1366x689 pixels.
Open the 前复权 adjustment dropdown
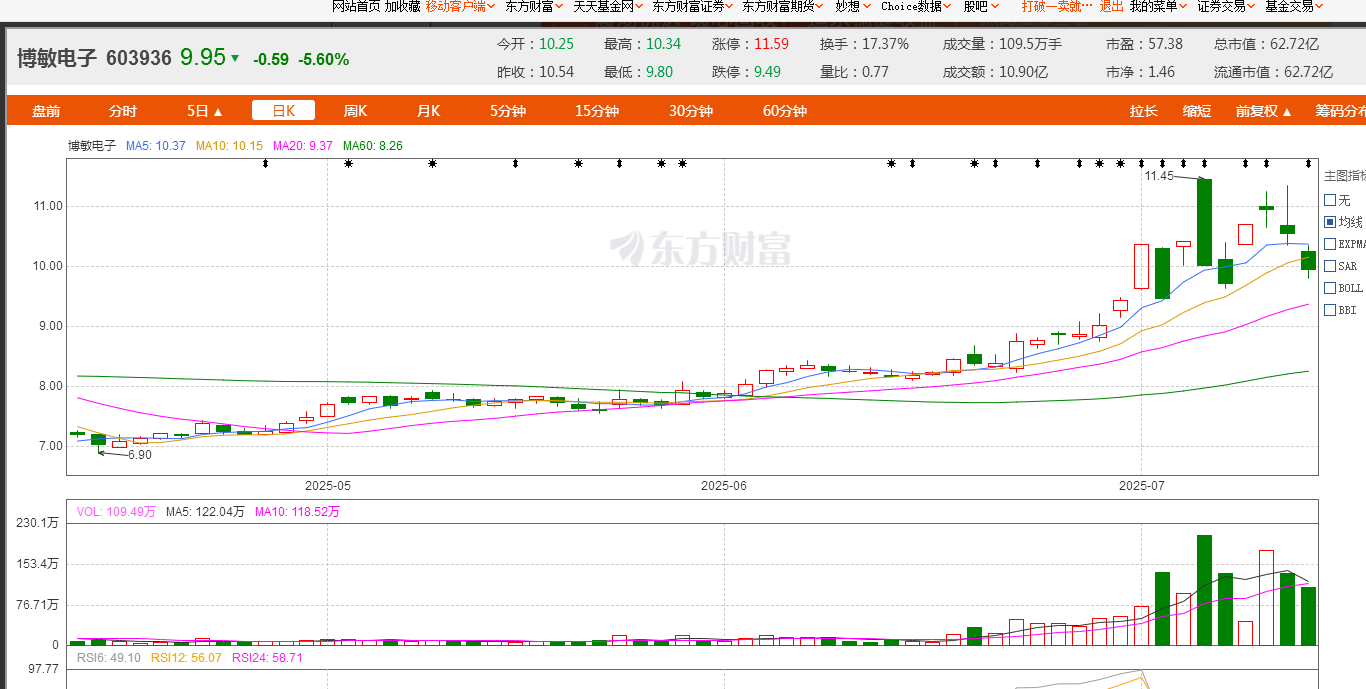(1264, 111)
